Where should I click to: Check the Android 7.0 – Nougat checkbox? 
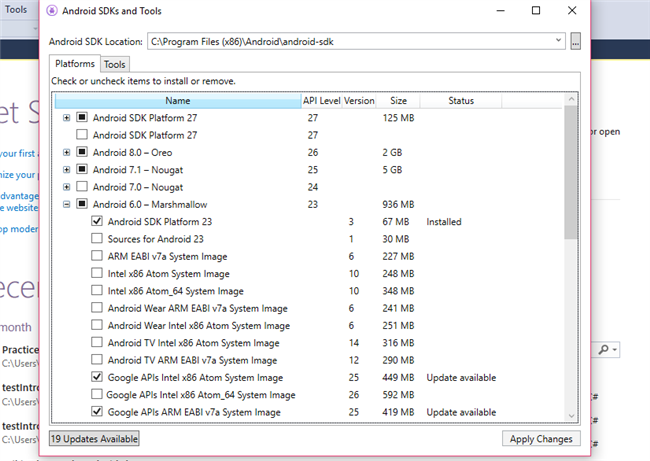(x=82, y=187)
